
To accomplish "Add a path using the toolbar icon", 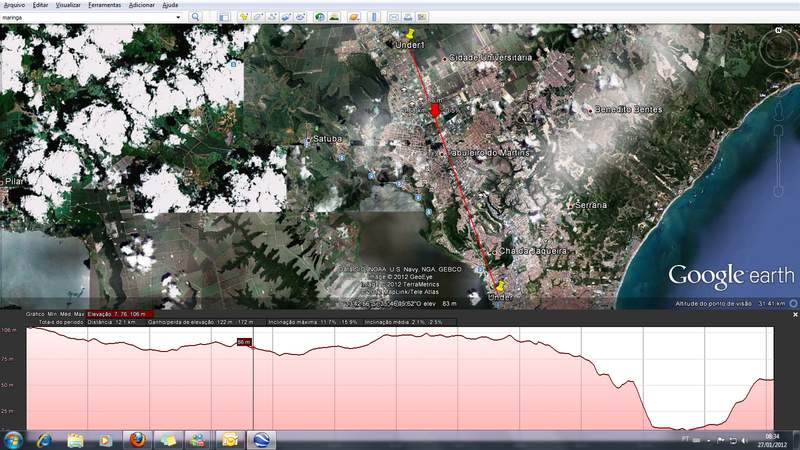I will tap(272, 17).
